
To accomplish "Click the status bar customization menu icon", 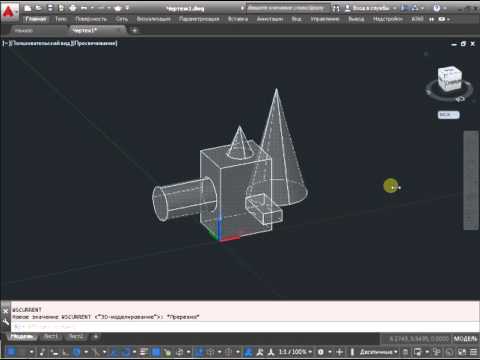I will coord(473,352).
